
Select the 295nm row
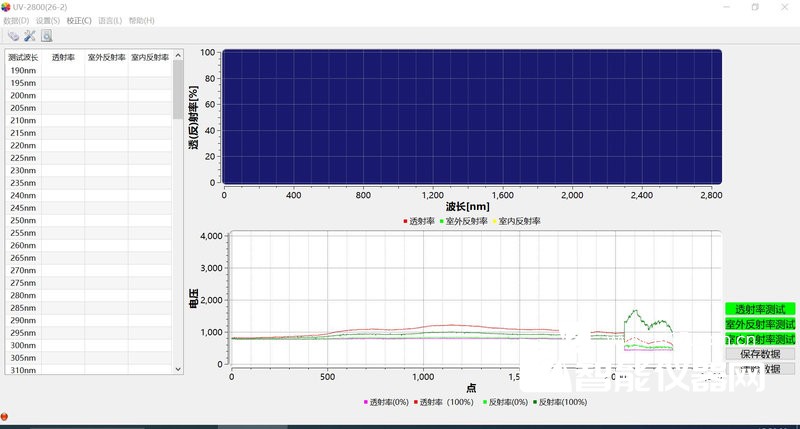click(x=89, y=333)
